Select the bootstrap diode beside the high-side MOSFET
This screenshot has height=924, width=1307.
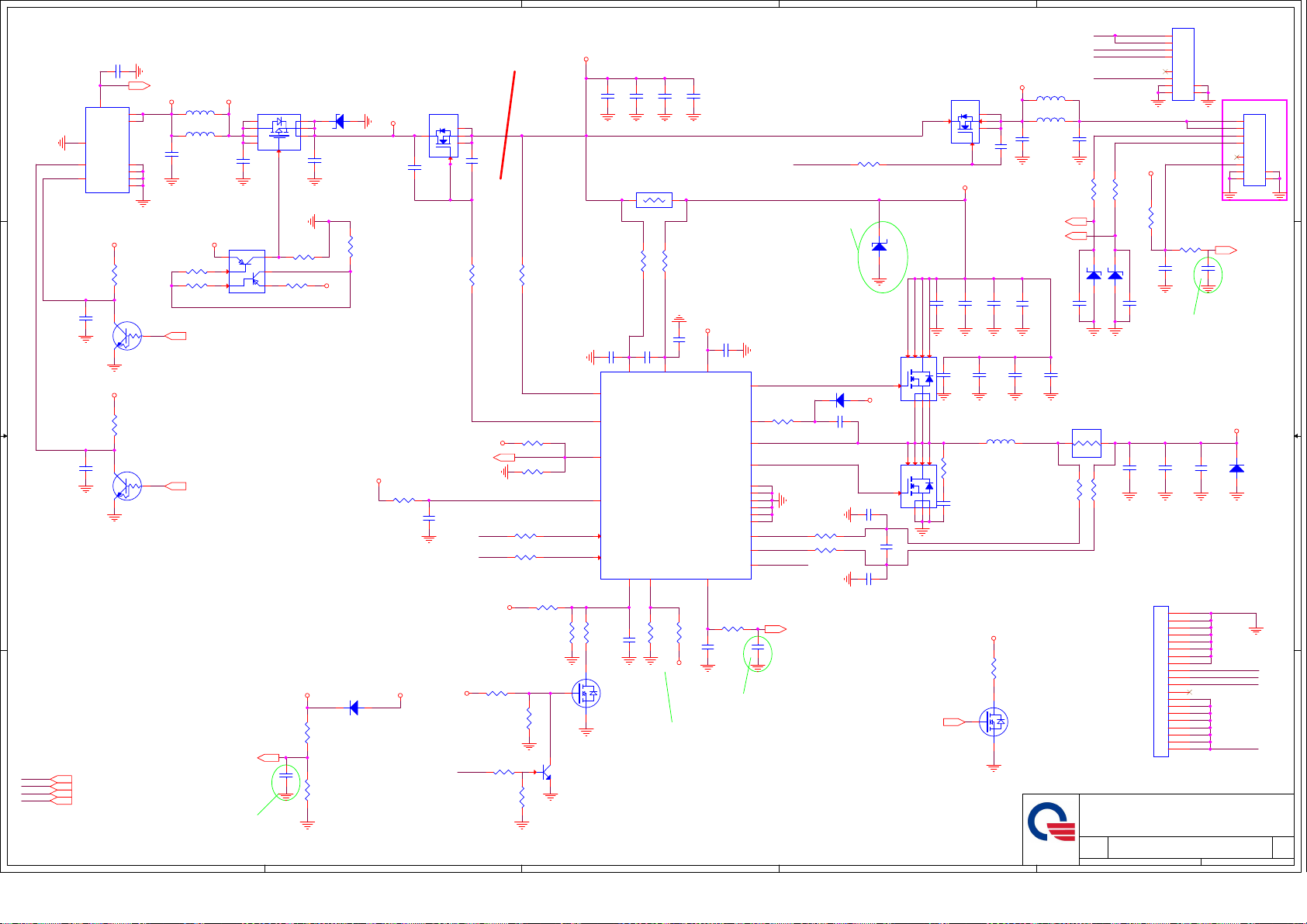(839, 400)
